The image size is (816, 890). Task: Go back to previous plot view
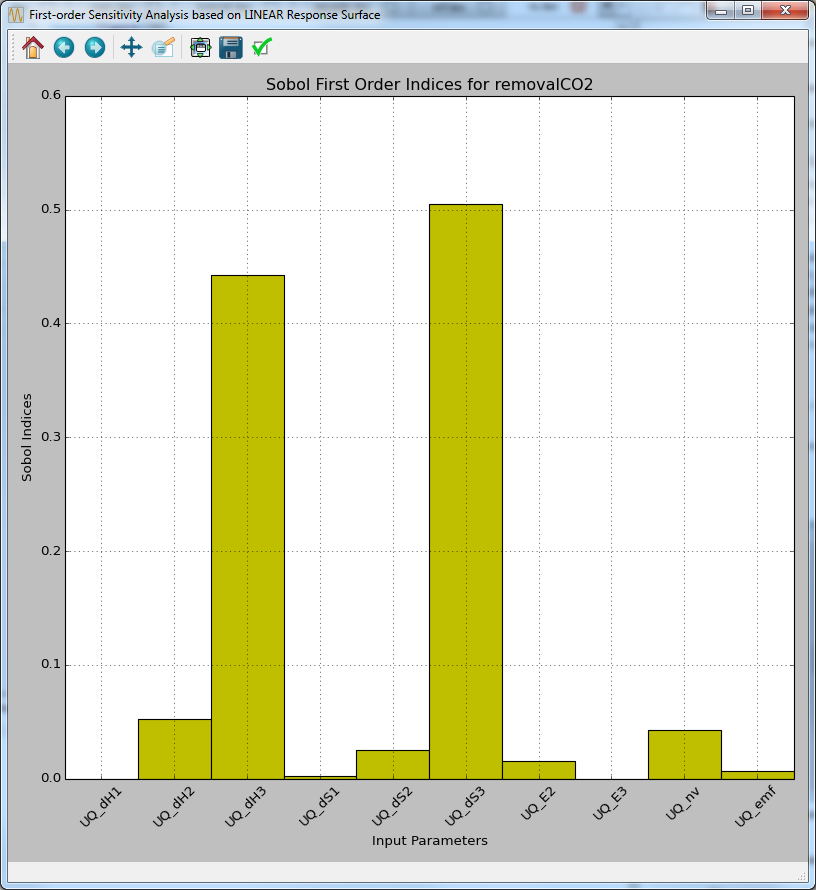click(x=63, y=47)
